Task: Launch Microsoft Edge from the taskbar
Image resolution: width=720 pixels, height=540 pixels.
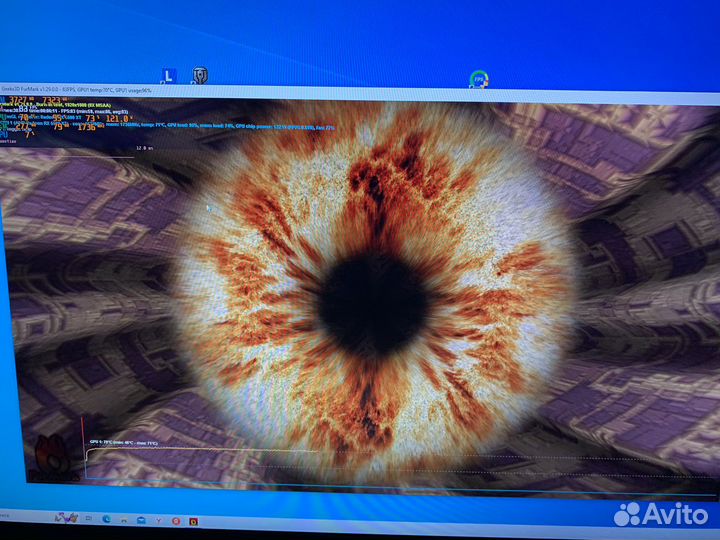Action: [107, 519]
